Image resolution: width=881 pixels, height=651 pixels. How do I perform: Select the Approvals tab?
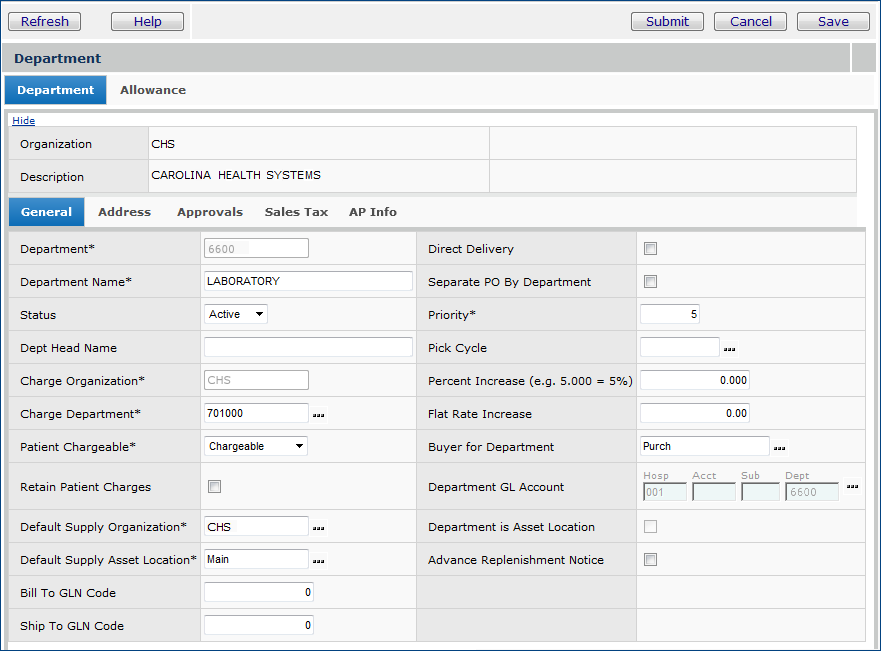(210, 212)
